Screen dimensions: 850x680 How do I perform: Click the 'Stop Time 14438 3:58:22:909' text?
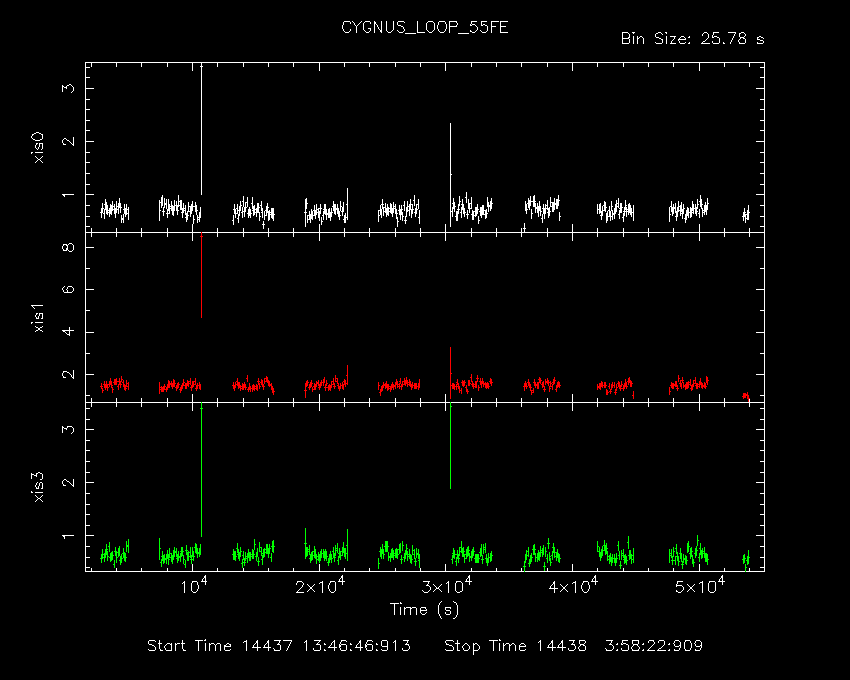coord(574,646)
